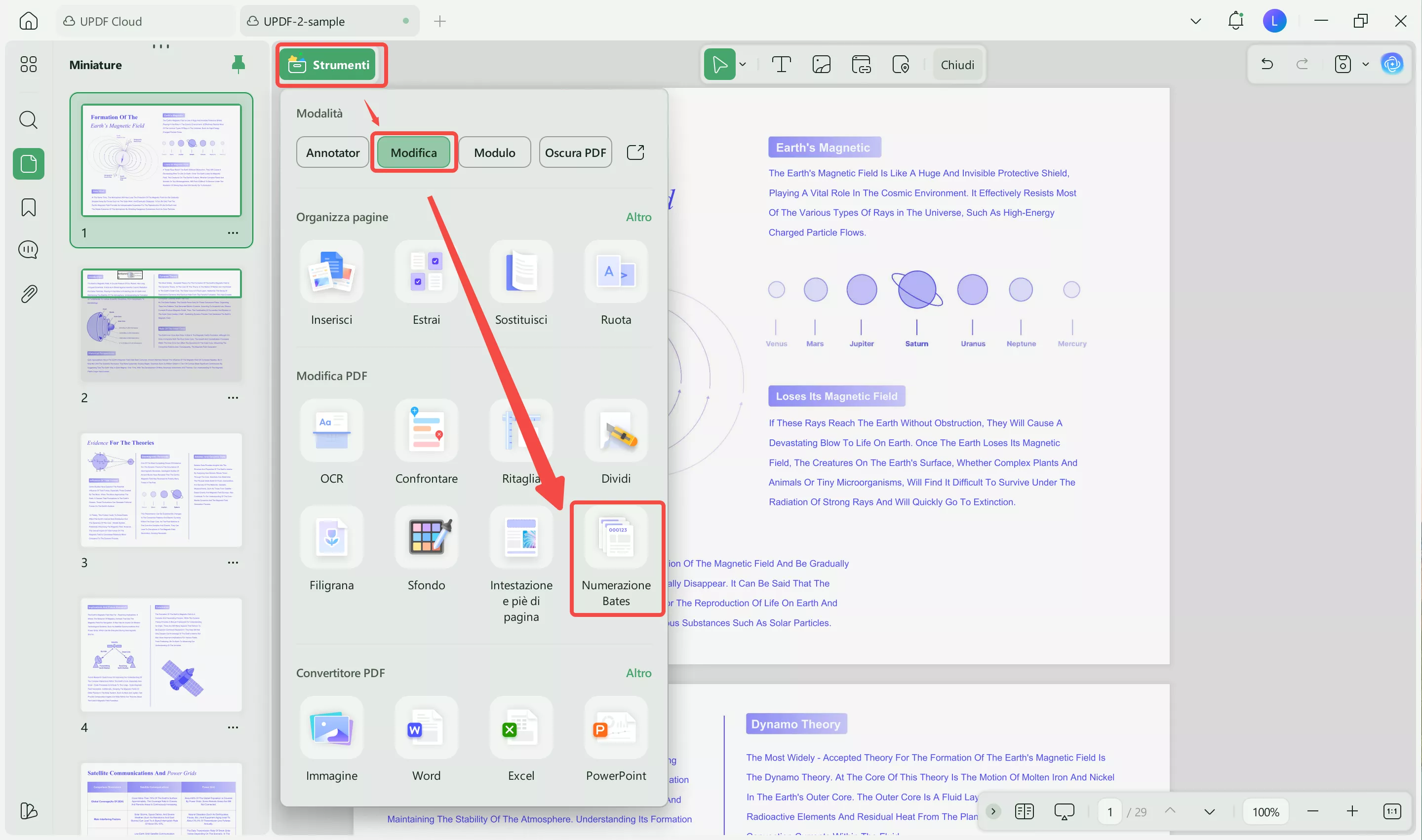This screenshot has height=840, width=1422.
Task: Open the Filigrana watermark tool
Action: pos(331,538)
